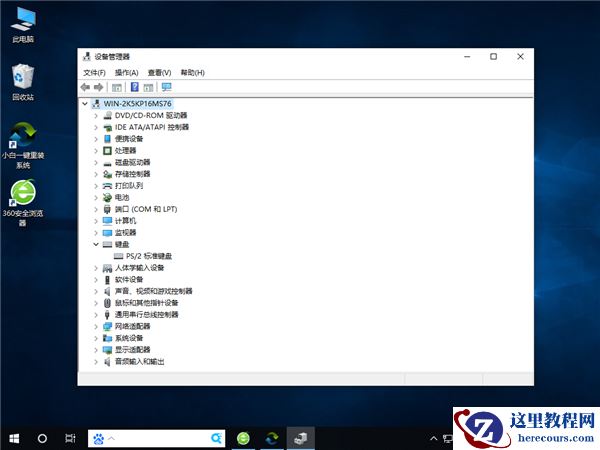This screenshot has height=450, width=600.
Task: Expand the 电池 category
Action: click(96, 197)
